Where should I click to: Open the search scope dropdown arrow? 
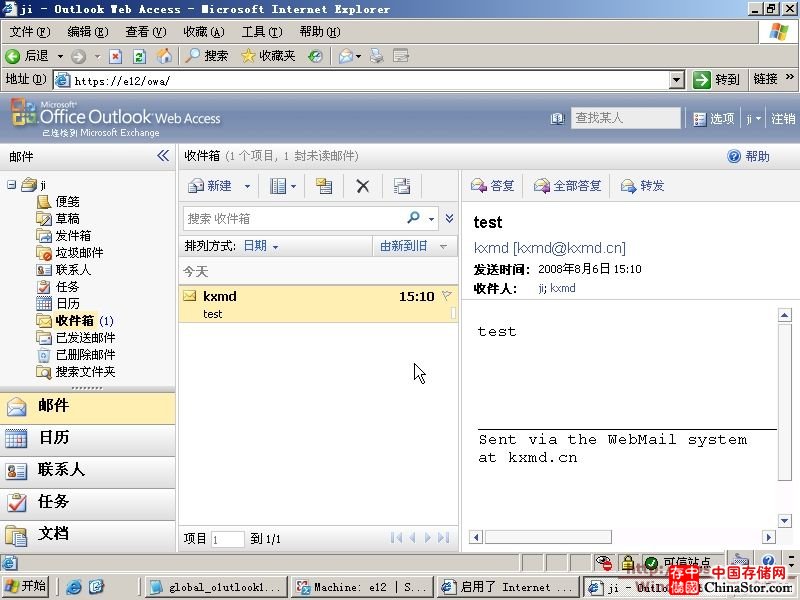coord(432,219)
